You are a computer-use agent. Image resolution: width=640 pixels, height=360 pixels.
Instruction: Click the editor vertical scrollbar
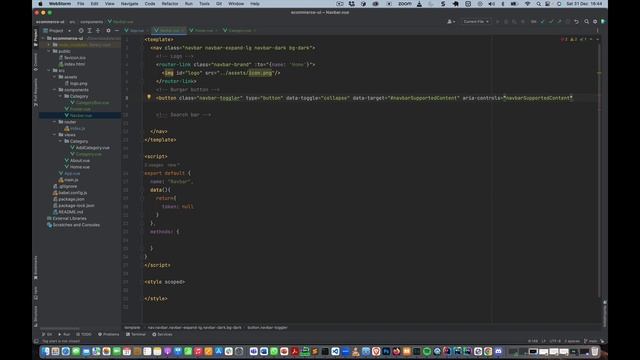599,171
